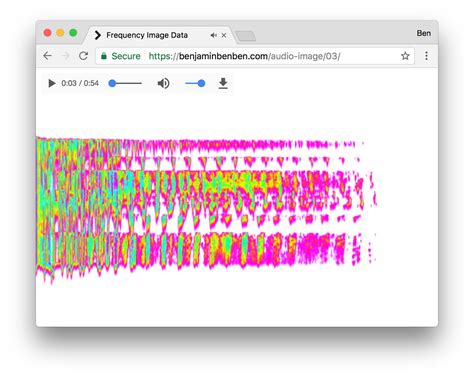Mute audio with the speaker icon
Image resolution: width=474 pixels, height=378 pixels.
[163, 83]
